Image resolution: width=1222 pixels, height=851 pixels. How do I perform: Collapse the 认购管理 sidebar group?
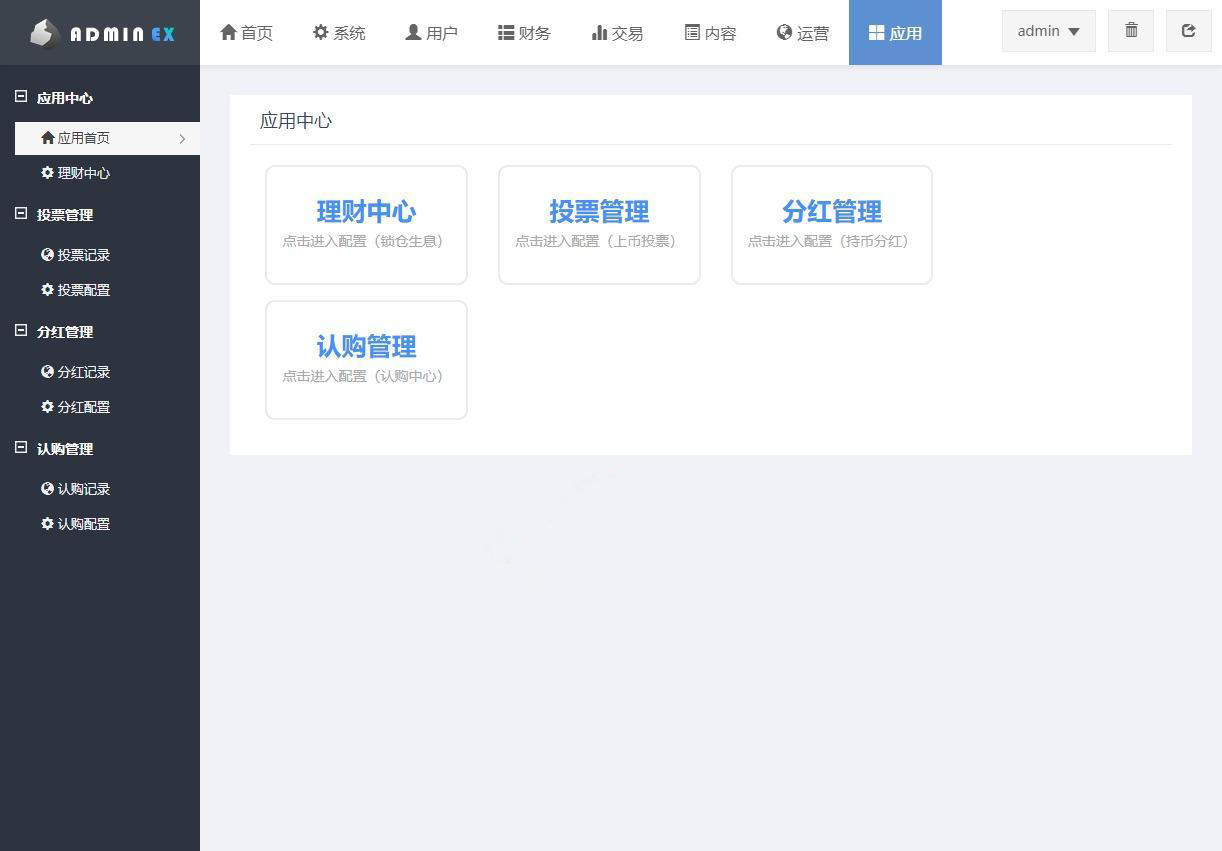tap(21, 448)
